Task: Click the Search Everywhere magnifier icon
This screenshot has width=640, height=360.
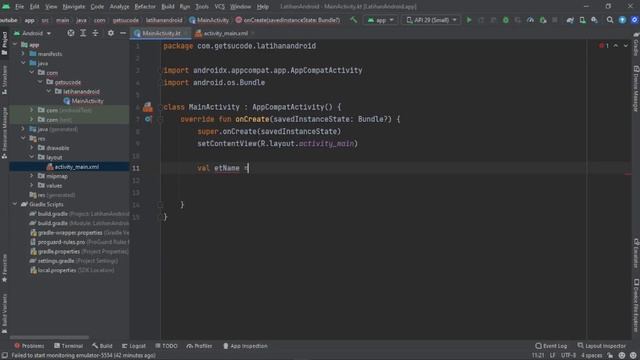Action: pyautogui.click(x=610, y=20)
